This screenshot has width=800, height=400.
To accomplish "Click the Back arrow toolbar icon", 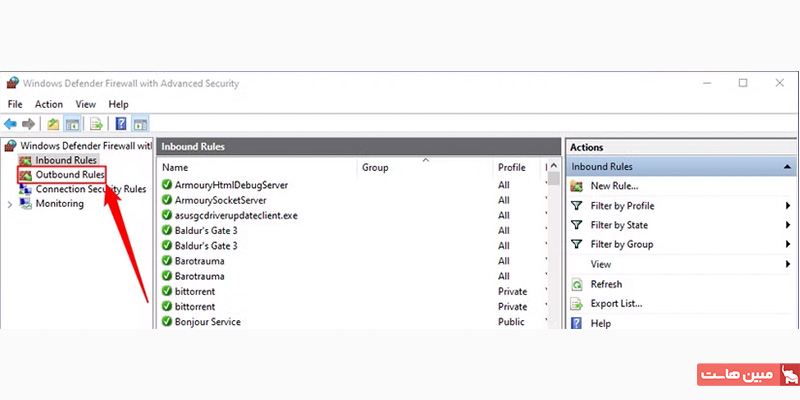I will [10, 123].
